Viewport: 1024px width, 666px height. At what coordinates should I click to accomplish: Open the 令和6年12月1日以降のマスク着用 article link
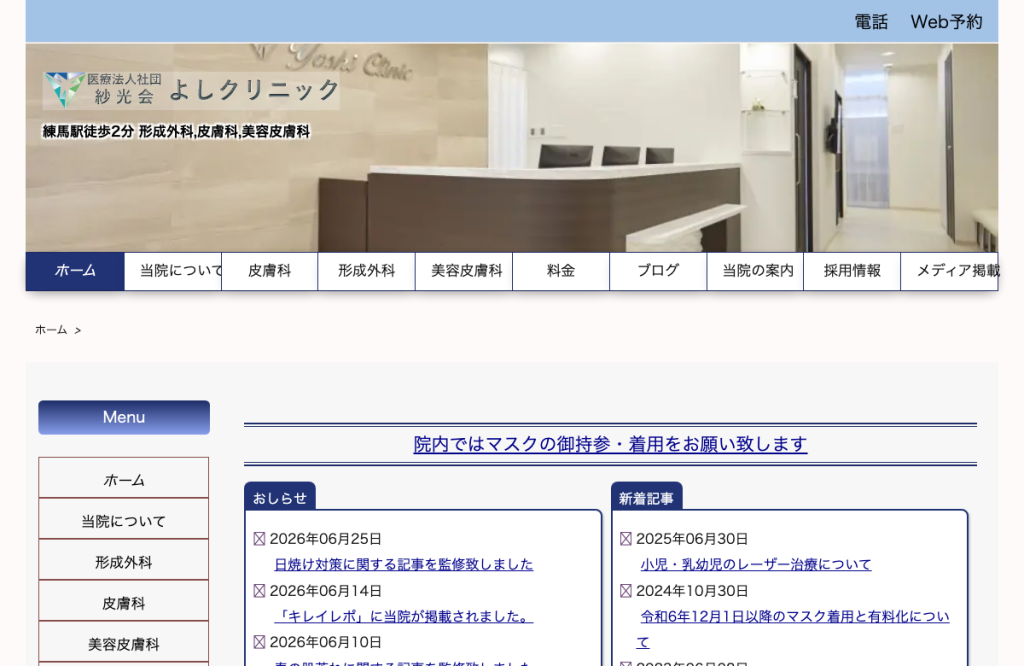click(x=793, y=629)
